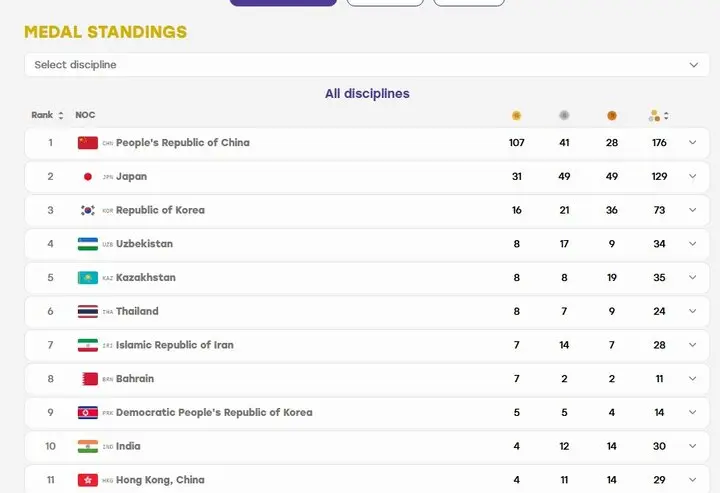Expand Kazakhstan row chevron
The image size is (720, 493).
692,277
